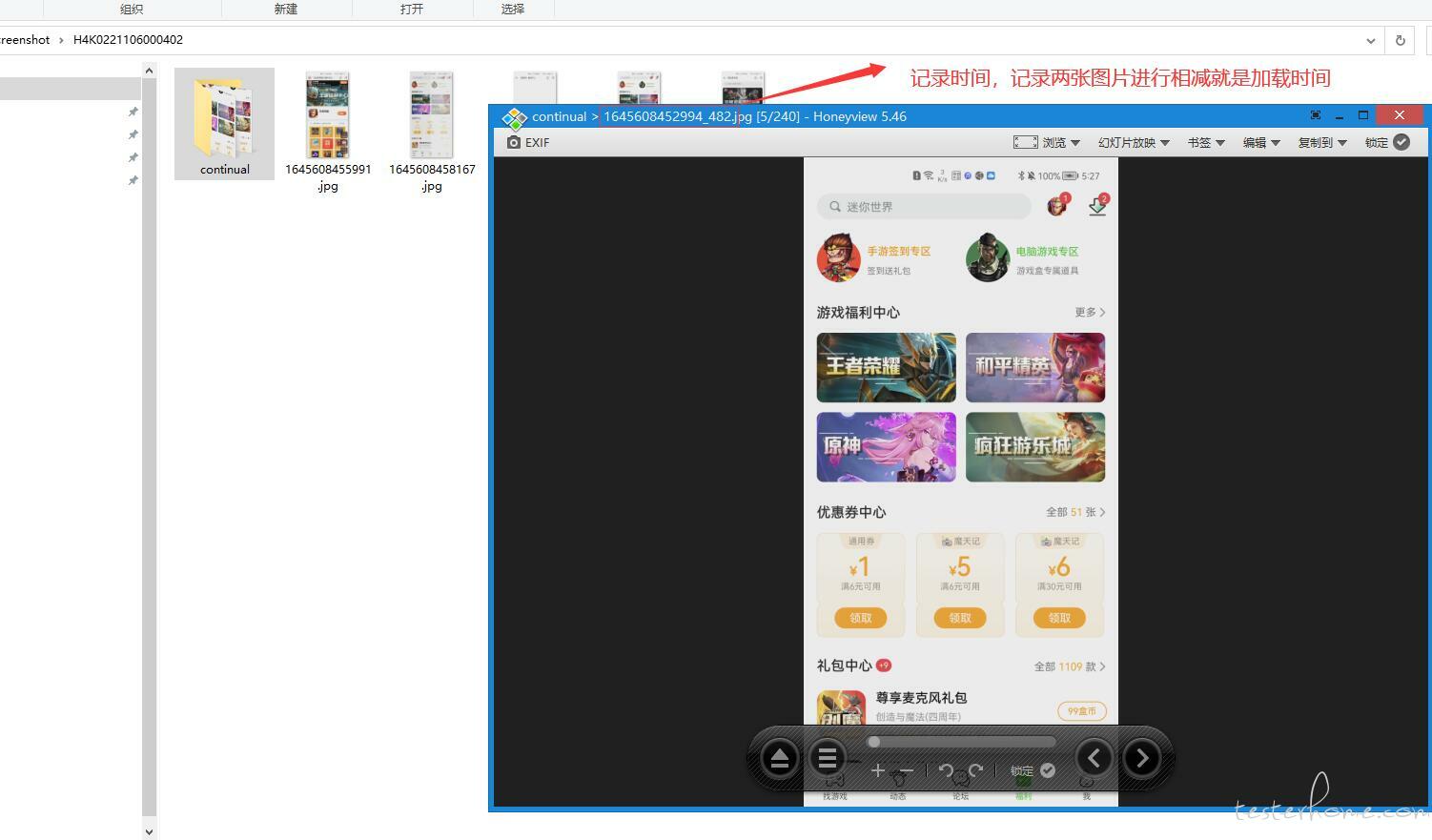
Task: Click the 电脑游戏专区 link
Action: pos(1047,252)
